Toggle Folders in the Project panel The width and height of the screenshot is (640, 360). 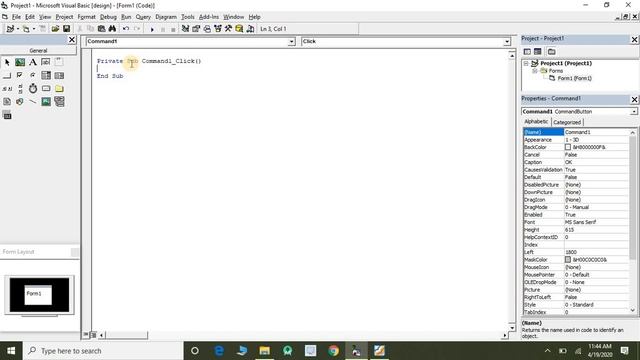(x=551, y=51)
